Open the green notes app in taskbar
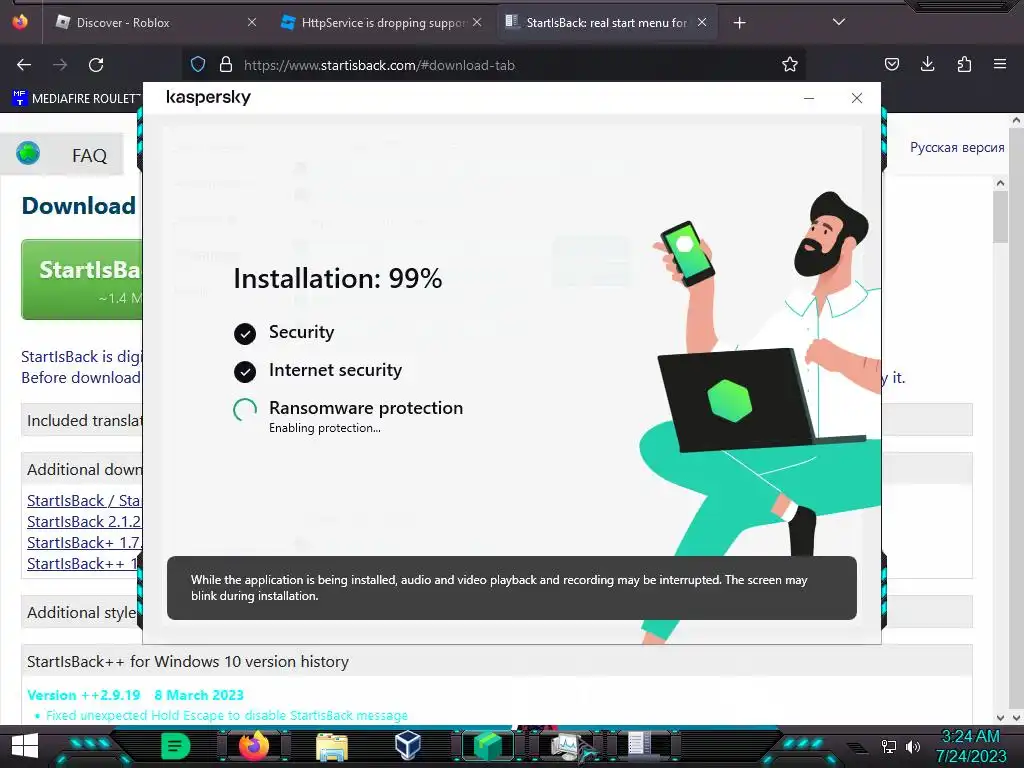The width and height of the screenshot is (1024, 768). coord(175,746)
